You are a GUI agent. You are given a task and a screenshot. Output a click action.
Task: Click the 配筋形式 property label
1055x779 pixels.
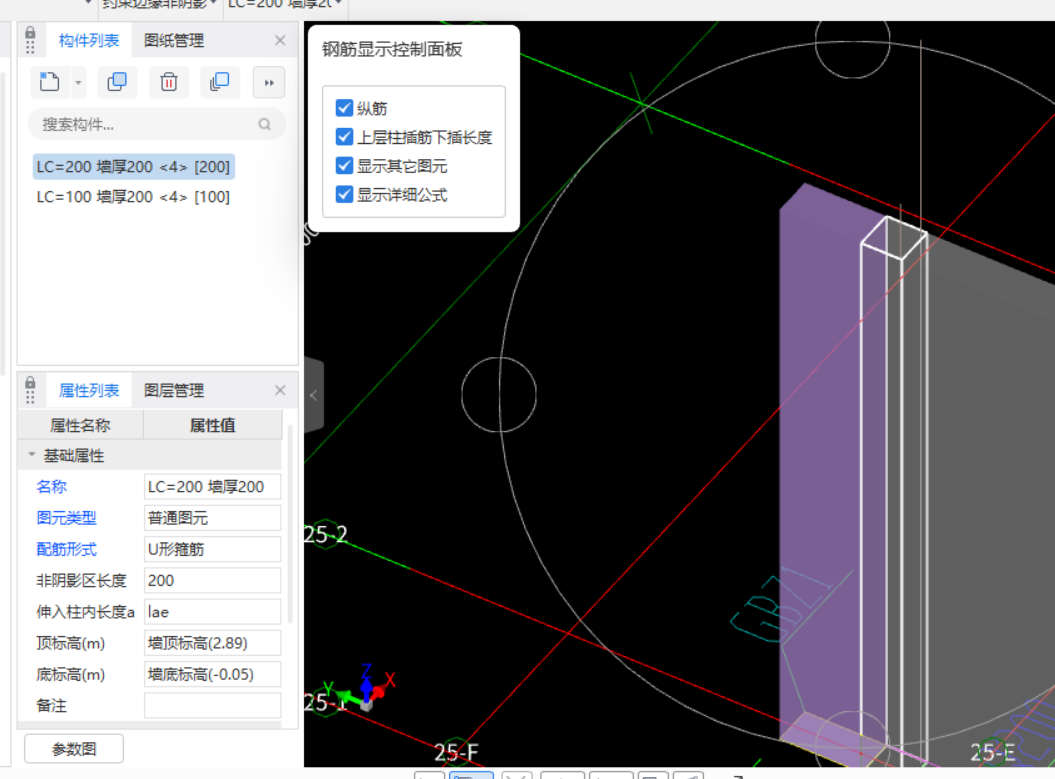(67, 549)
